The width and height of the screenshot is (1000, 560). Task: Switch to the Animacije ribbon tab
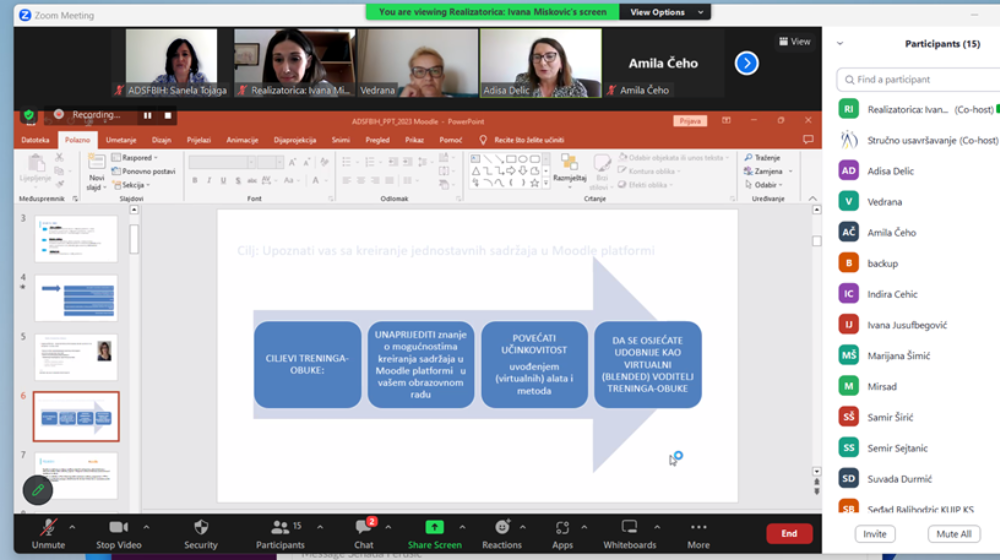pos(242,140)
